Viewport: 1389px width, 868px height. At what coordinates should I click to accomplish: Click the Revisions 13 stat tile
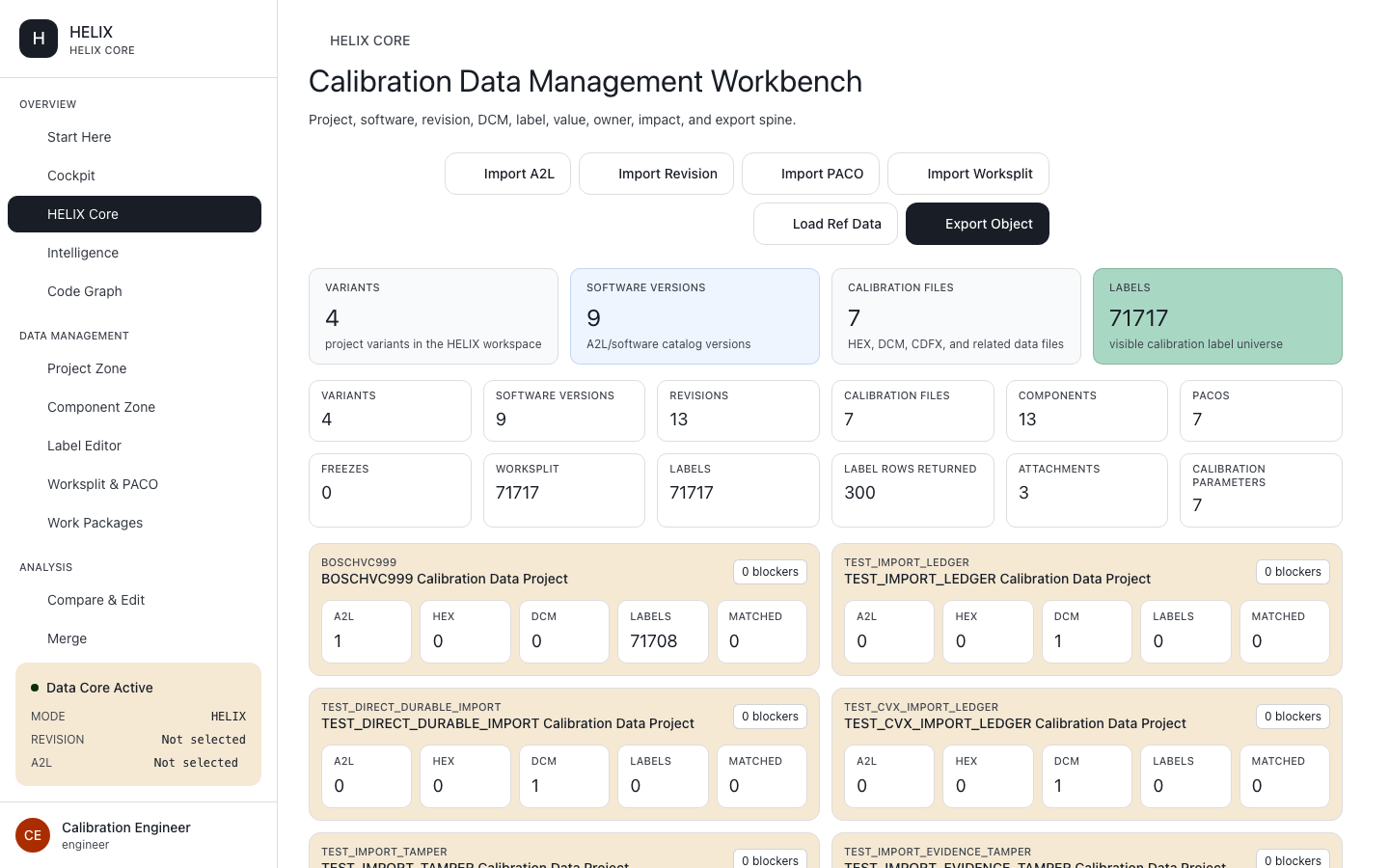pyautogui.click(x=738, y=411)
